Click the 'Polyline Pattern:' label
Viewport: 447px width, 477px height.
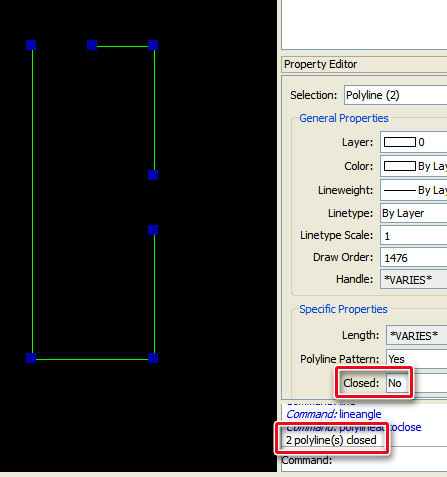[x=340, y=359]
